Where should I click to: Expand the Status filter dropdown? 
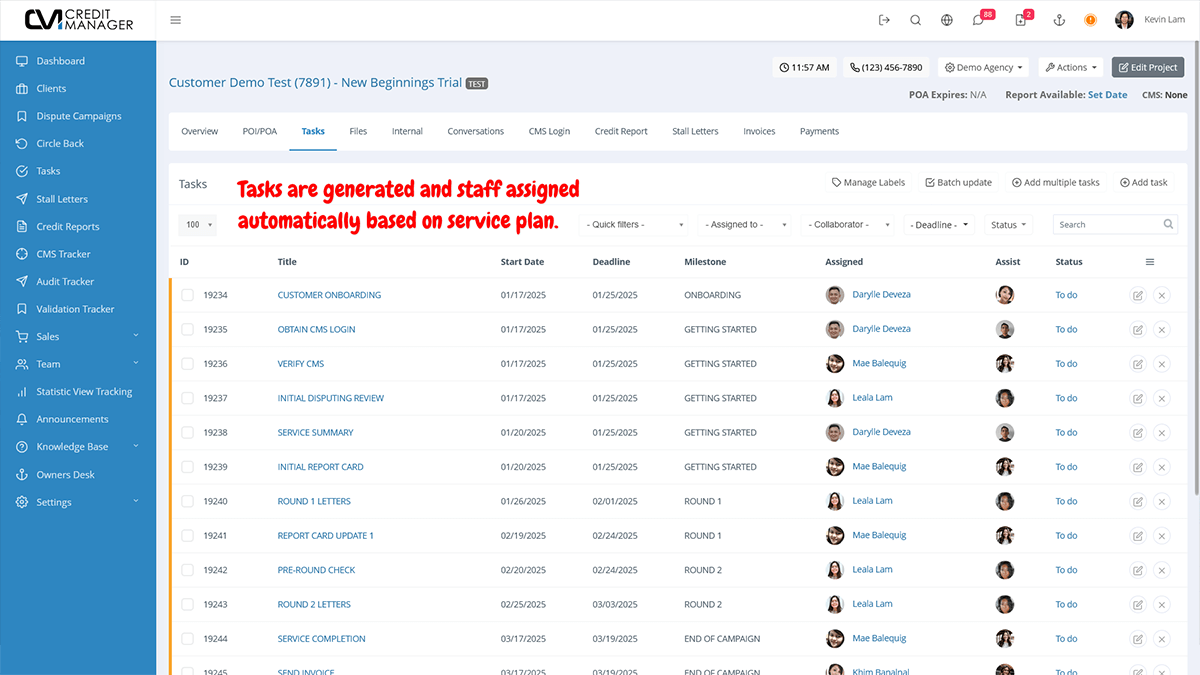1010,224
